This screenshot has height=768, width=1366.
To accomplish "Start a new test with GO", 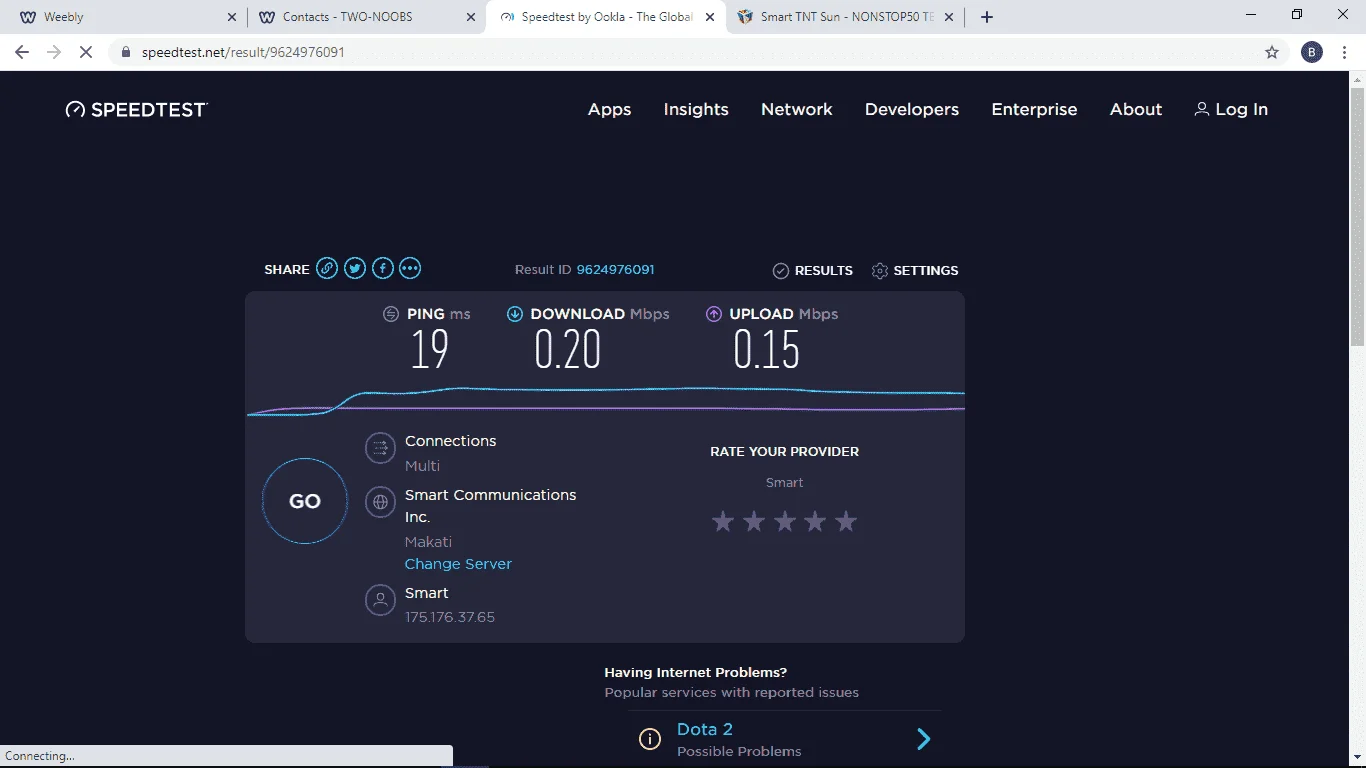I will (x=305, y=501).
